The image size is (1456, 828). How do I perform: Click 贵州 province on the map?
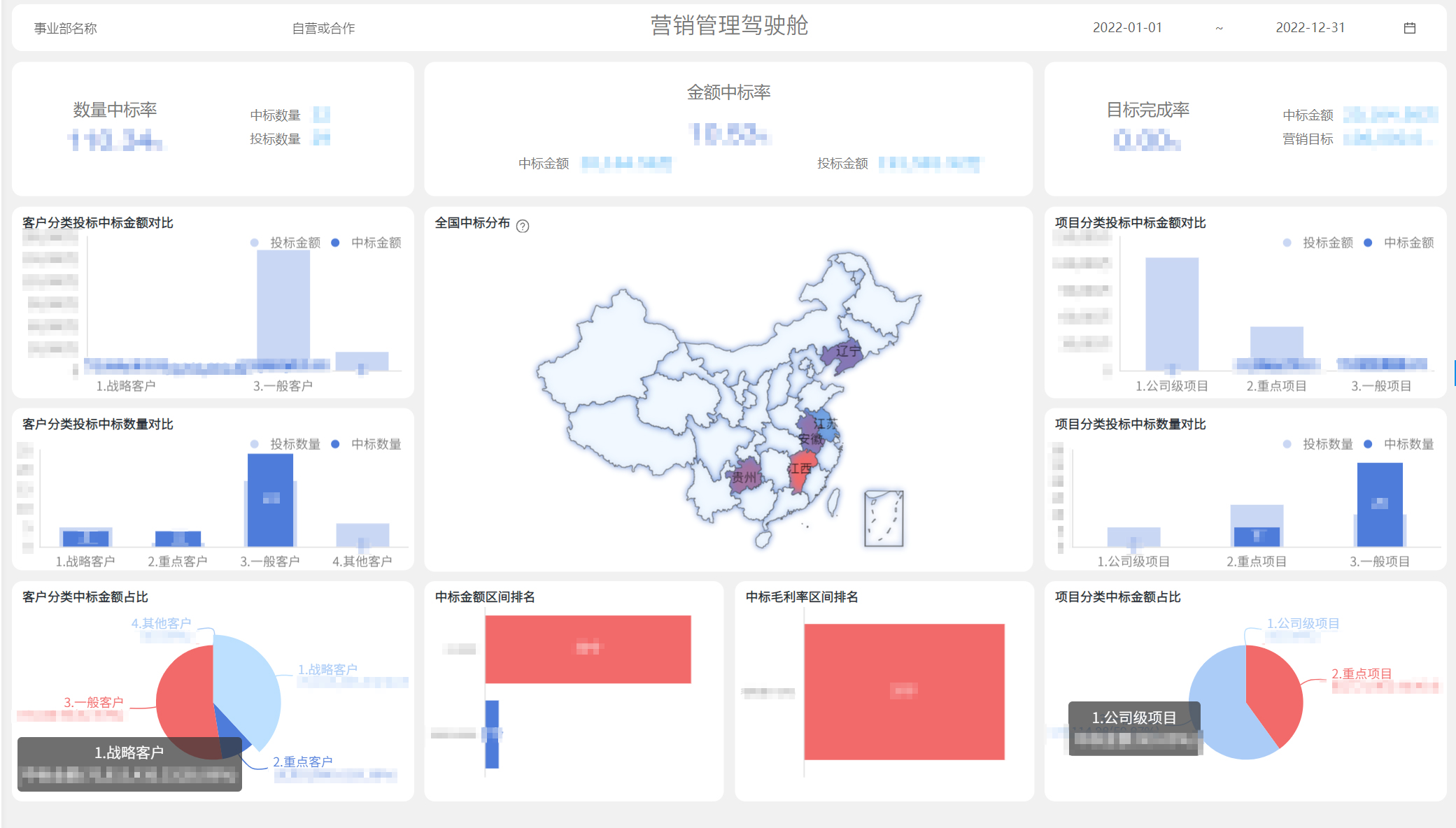[x=744, y=477]
